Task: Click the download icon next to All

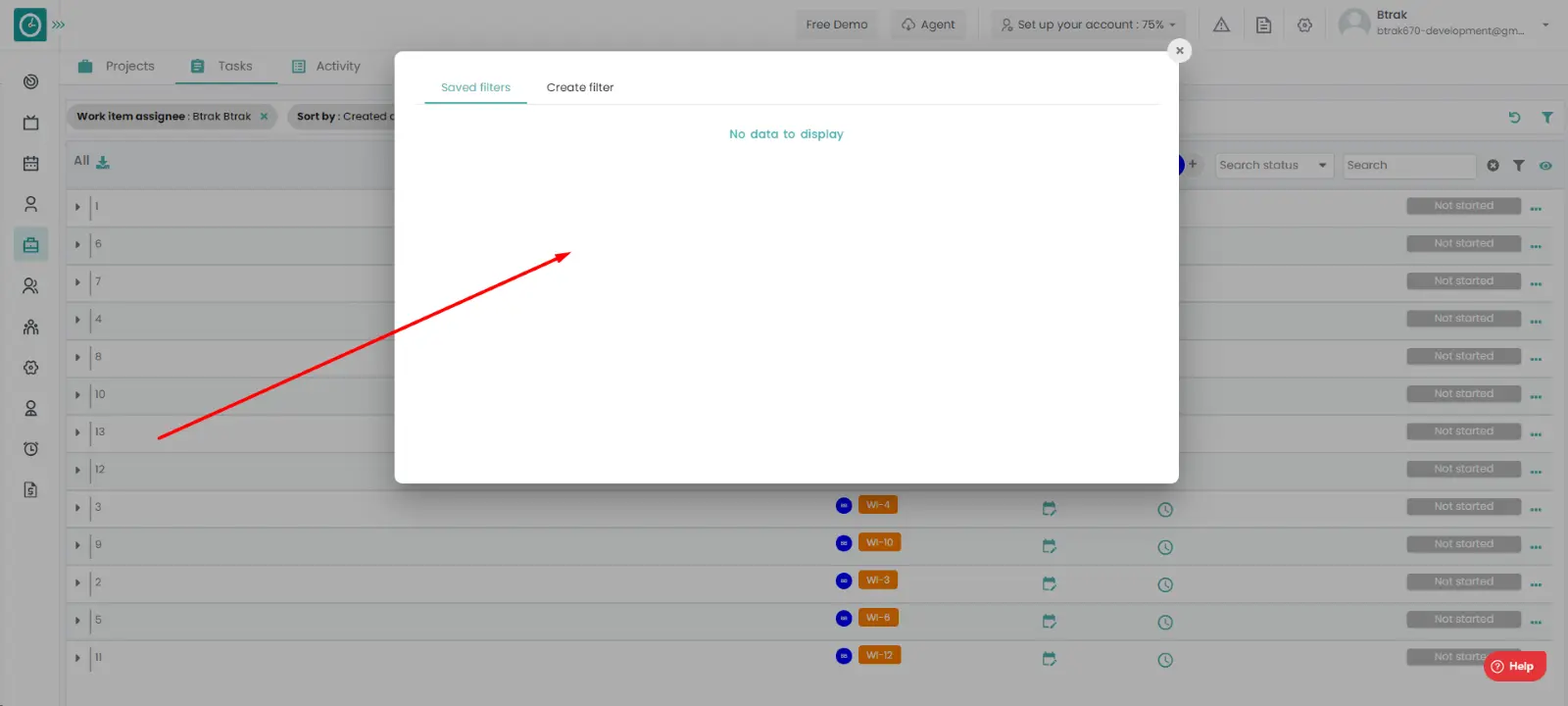Action: coord(103,162)
